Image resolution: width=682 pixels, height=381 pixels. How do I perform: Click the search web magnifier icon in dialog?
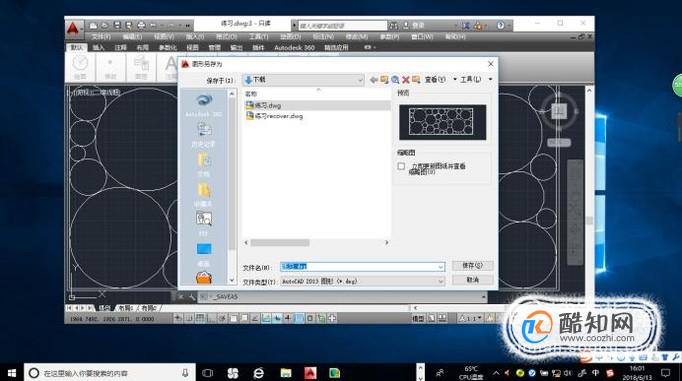click(x=395, y=80)
